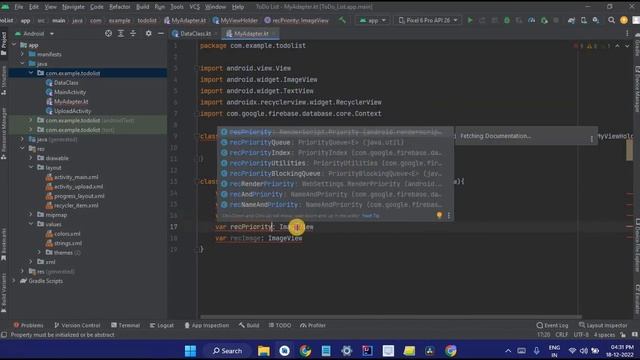This screenshot has width=640, height=360.
Task: Click the editor horizontal scrollbar
Action: tap(390, 316)
